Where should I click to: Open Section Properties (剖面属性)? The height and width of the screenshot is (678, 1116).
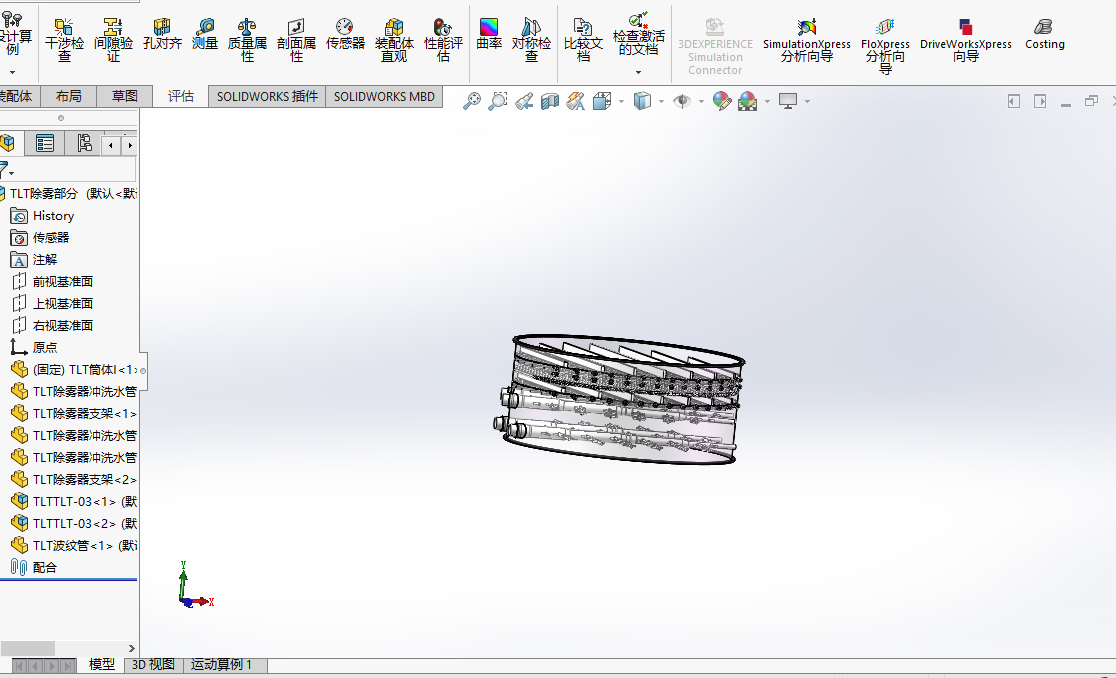pyautogui.click(x=296, y=41)
